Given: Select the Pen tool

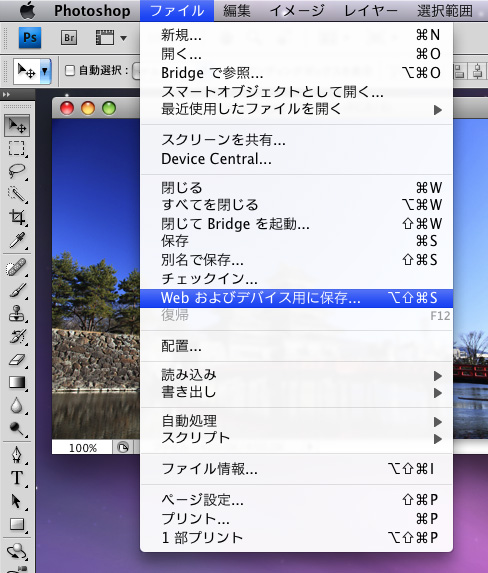Looking at the screenshot, I should point(17,455).
